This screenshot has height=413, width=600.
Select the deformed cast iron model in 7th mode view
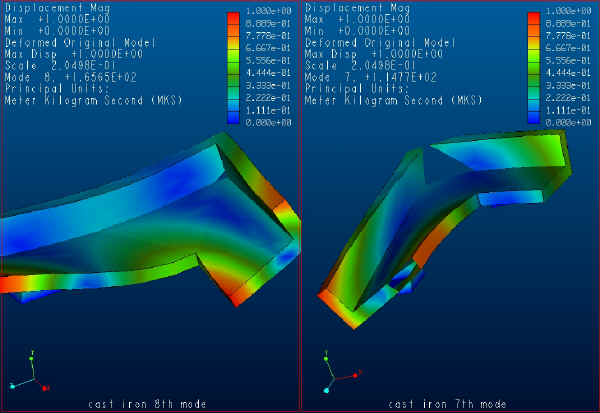tap(445, 229)
